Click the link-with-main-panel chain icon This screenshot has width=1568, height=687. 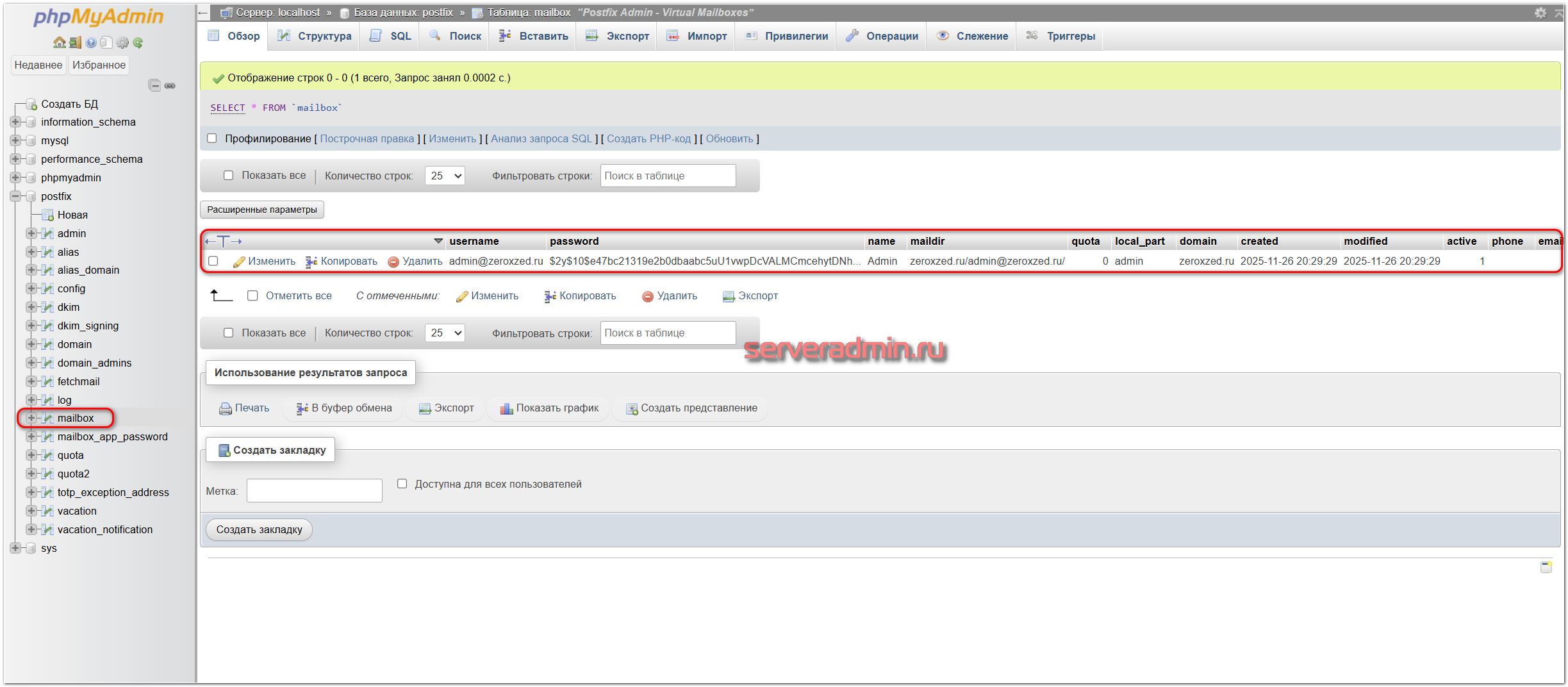point(170,85)
